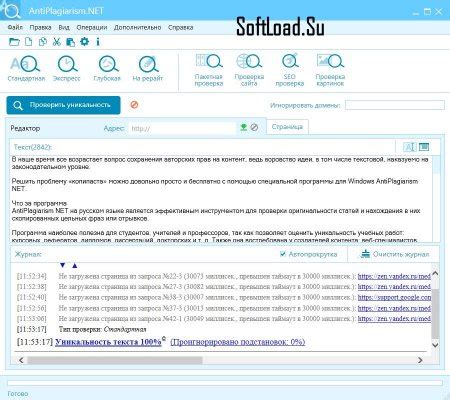The width and height of the screenshot is (450, 400).
Task: Click the editor view layout icon
Action: click(x=424, y=147)
